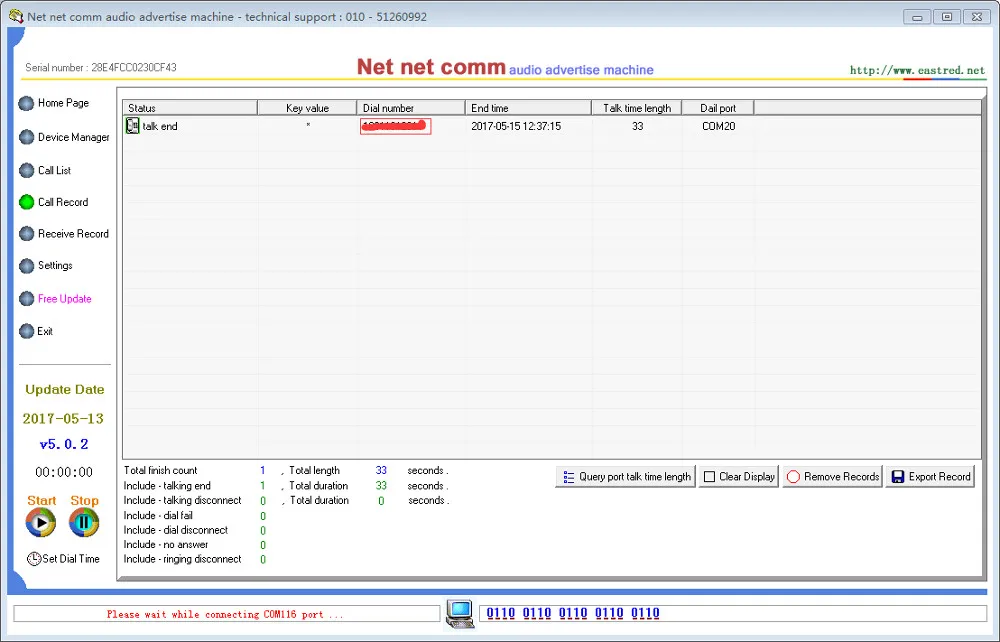Screen dimensions: 1000x642
Task: Click the Free Update bullet icon
Action: [x=26, y=298]
